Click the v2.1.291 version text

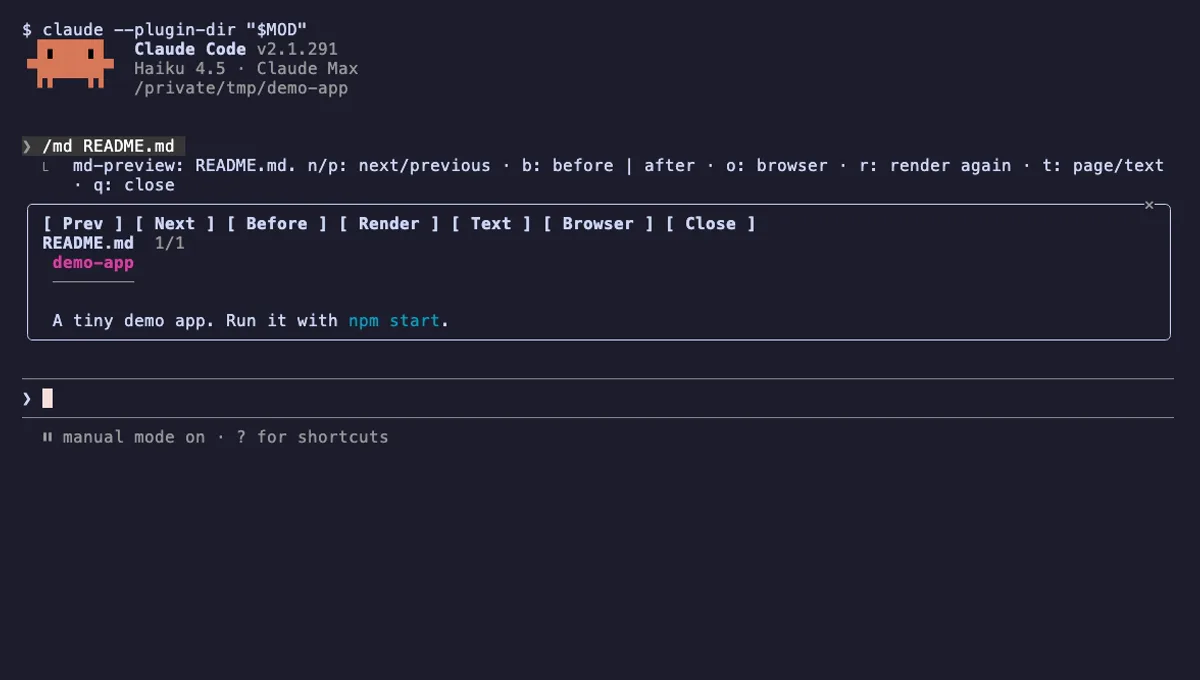click(297, 49)
